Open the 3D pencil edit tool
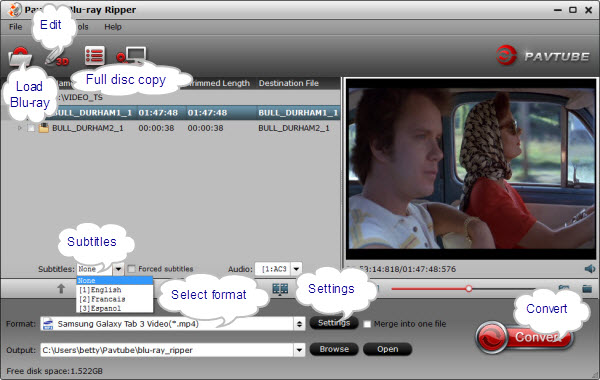Image resolution: width=600 pixels, height=380 pixels. click(x=56, y=57)
